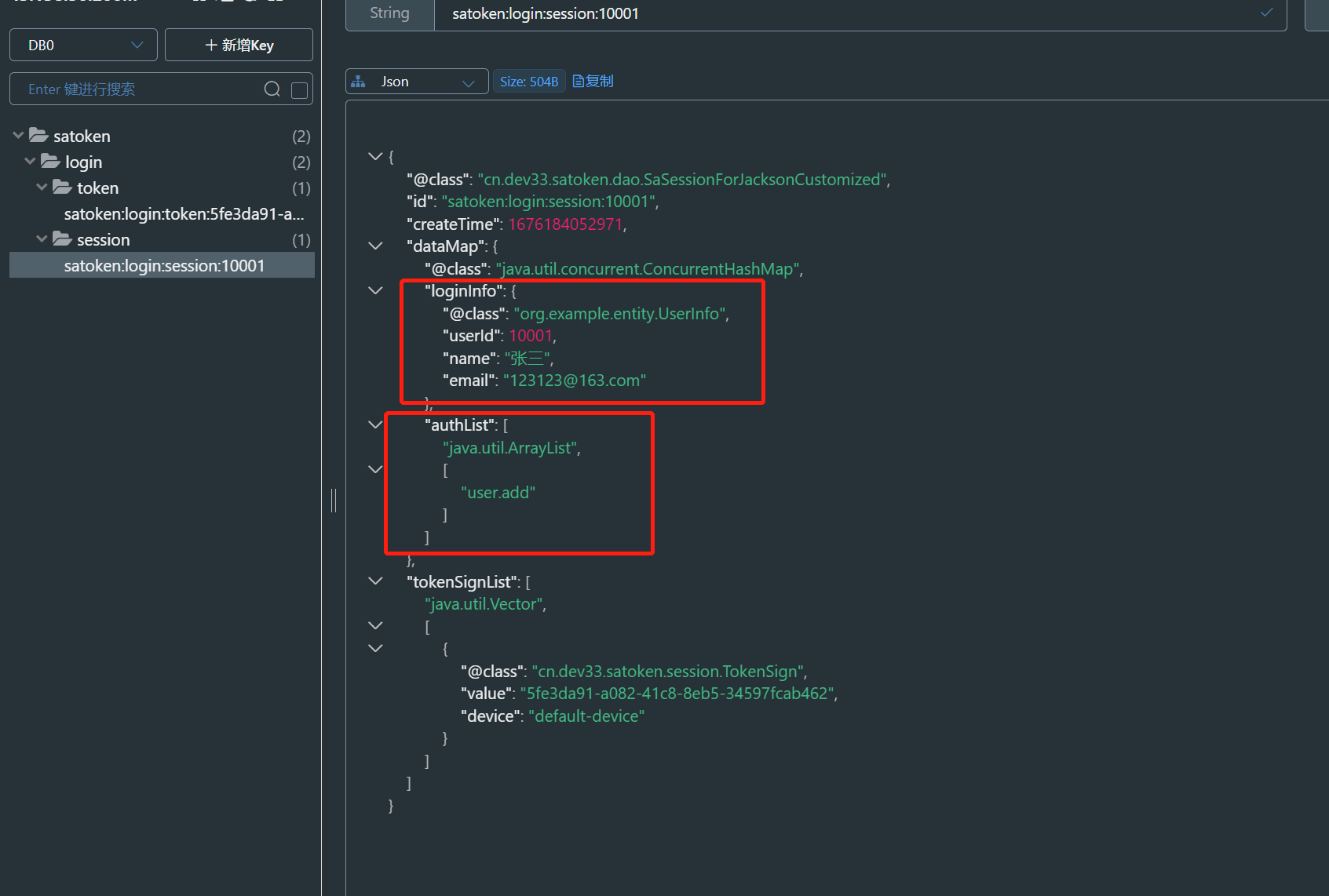Screen dimensions: 1329x896
Task: Select the satoken:login:session:10001 key
Action: coord(164,266)
